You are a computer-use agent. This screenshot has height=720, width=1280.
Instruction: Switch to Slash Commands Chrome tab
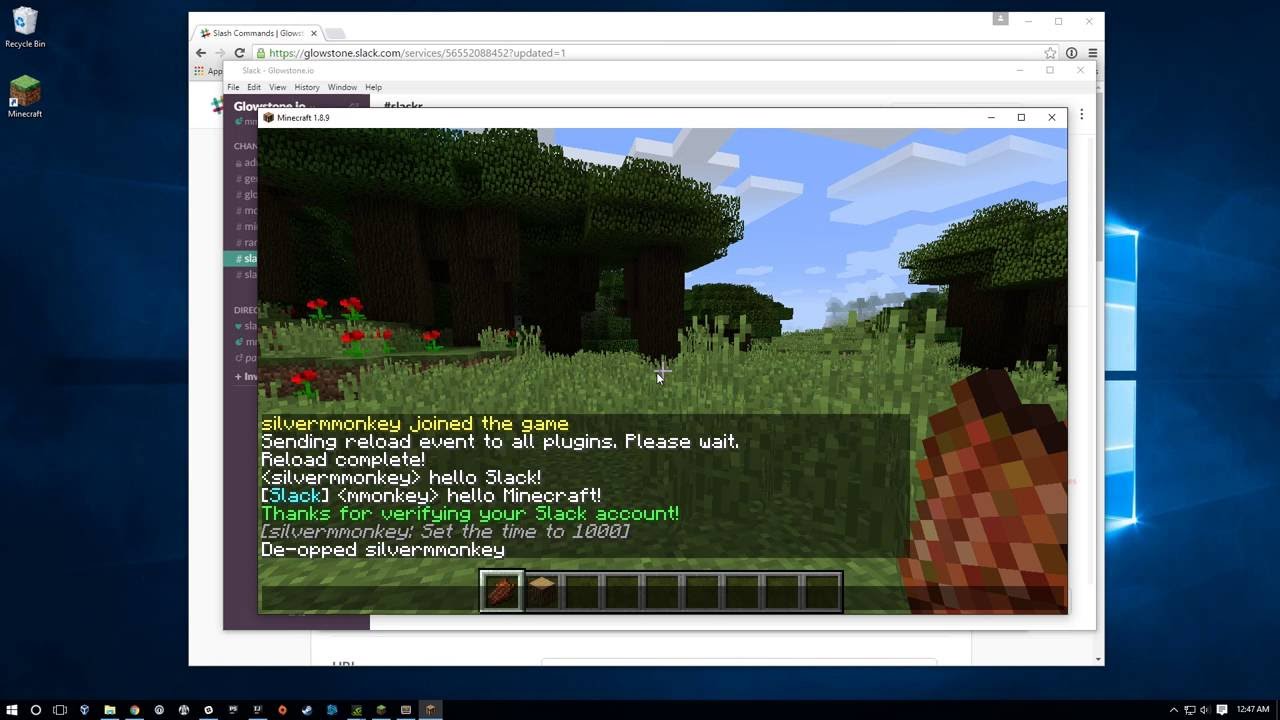tap(257, 33)
